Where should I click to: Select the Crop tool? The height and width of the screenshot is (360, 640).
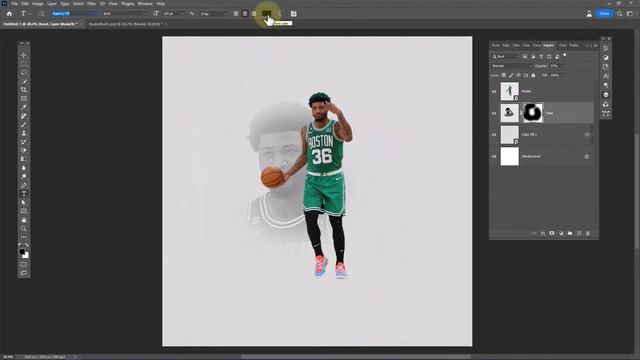point(24,90)
